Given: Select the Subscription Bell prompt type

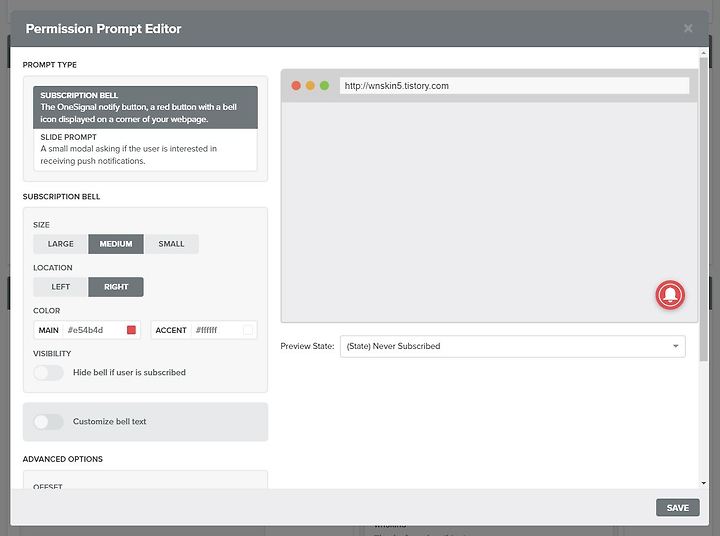Looking at the screenshot, I should 145,107.
